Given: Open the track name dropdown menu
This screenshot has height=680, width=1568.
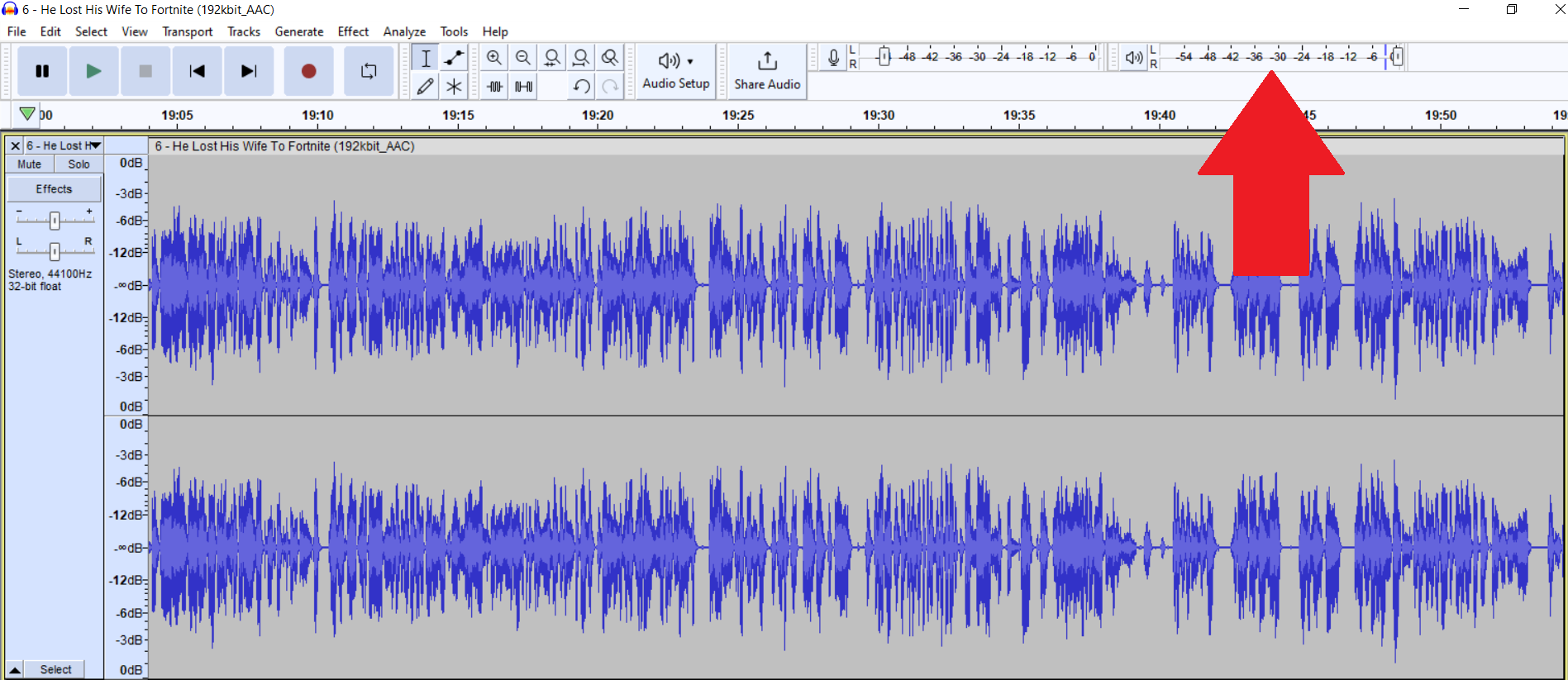Looking at the screenshot, I should (x=63, y=145).
